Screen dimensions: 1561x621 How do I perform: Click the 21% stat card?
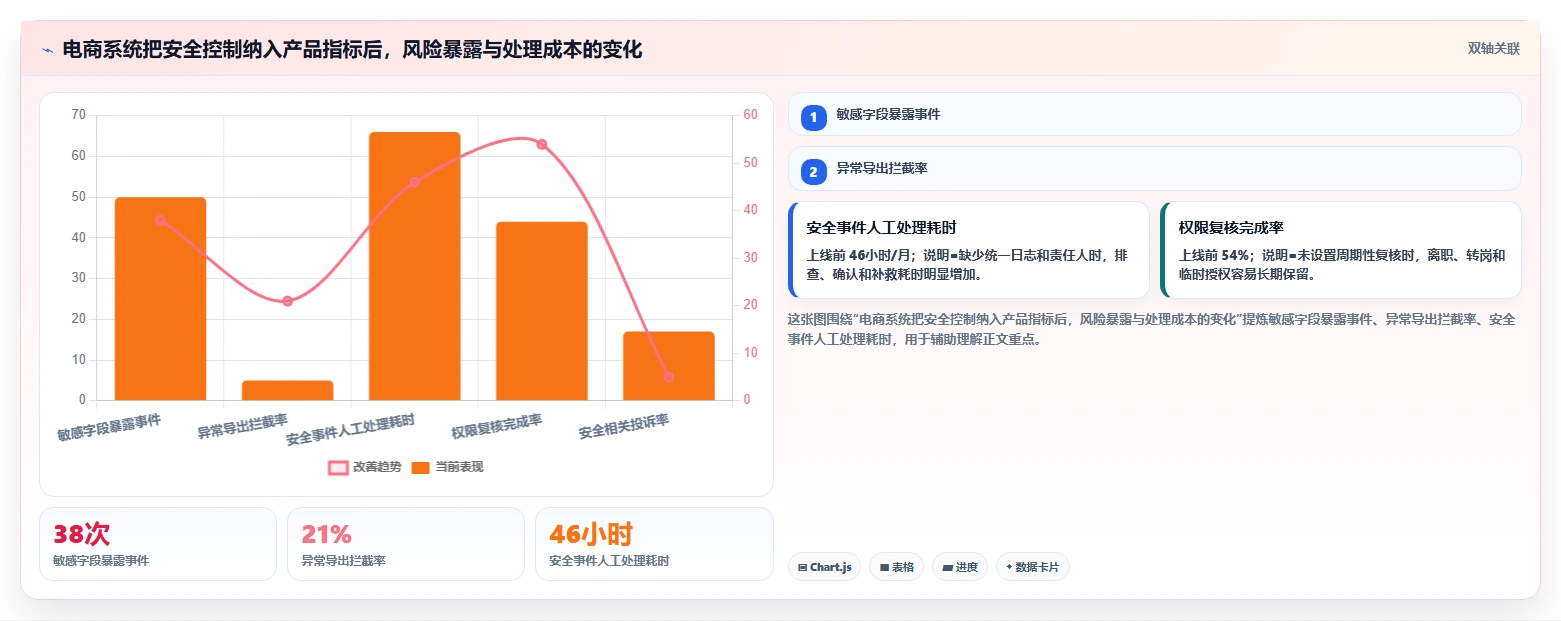406,544
